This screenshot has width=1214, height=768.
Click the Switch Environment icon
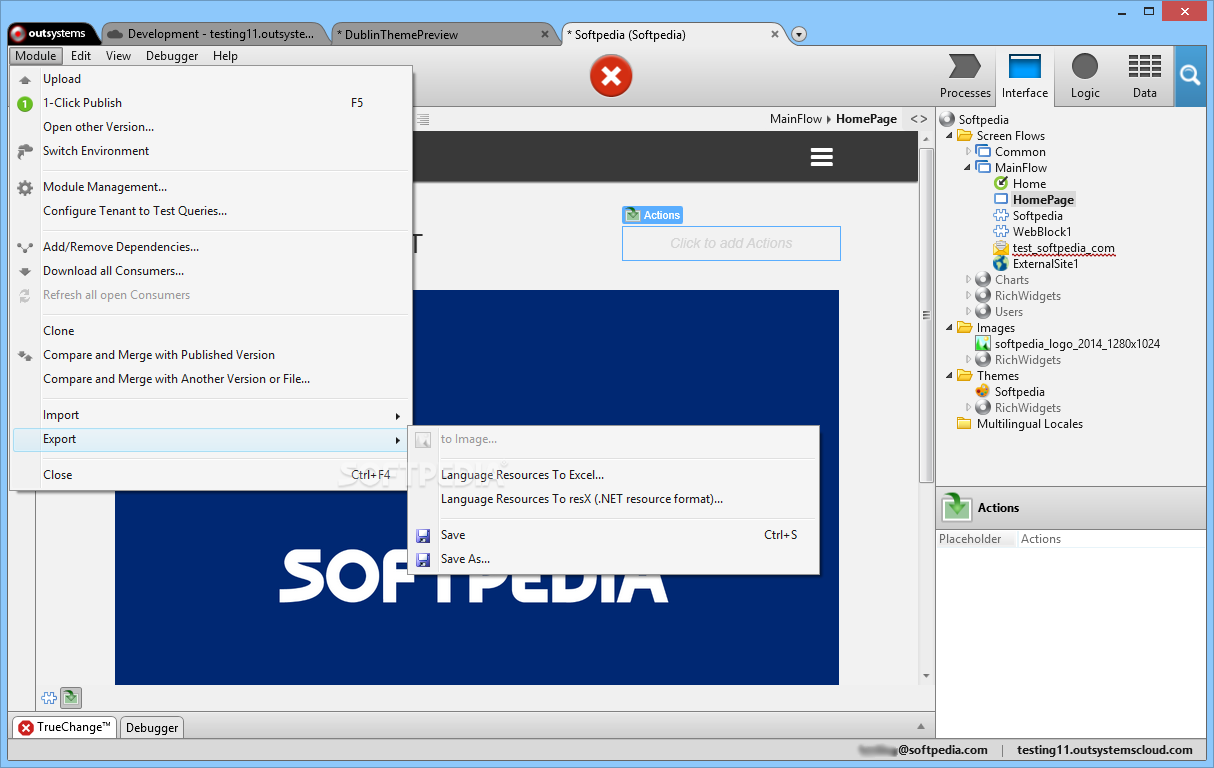point(25,151)
